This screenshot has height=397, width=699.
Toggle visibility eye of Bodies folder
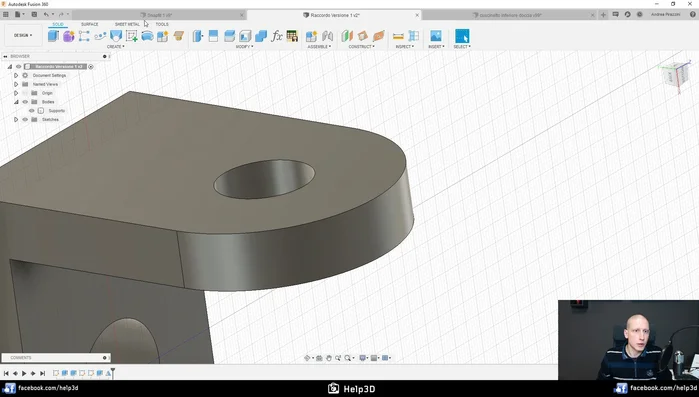pyautogui.click(x=25, y=102)
